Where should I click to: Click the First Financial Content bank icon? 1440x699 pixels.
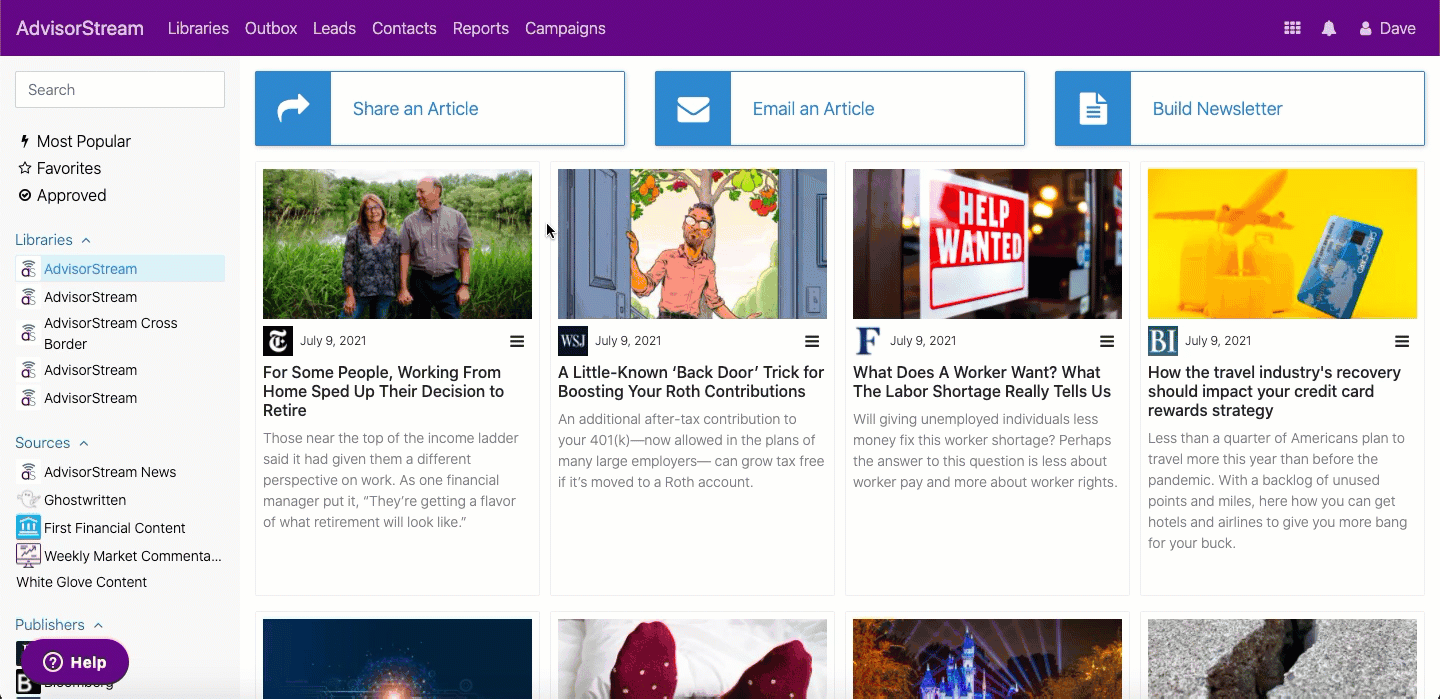tap(28, 528)
